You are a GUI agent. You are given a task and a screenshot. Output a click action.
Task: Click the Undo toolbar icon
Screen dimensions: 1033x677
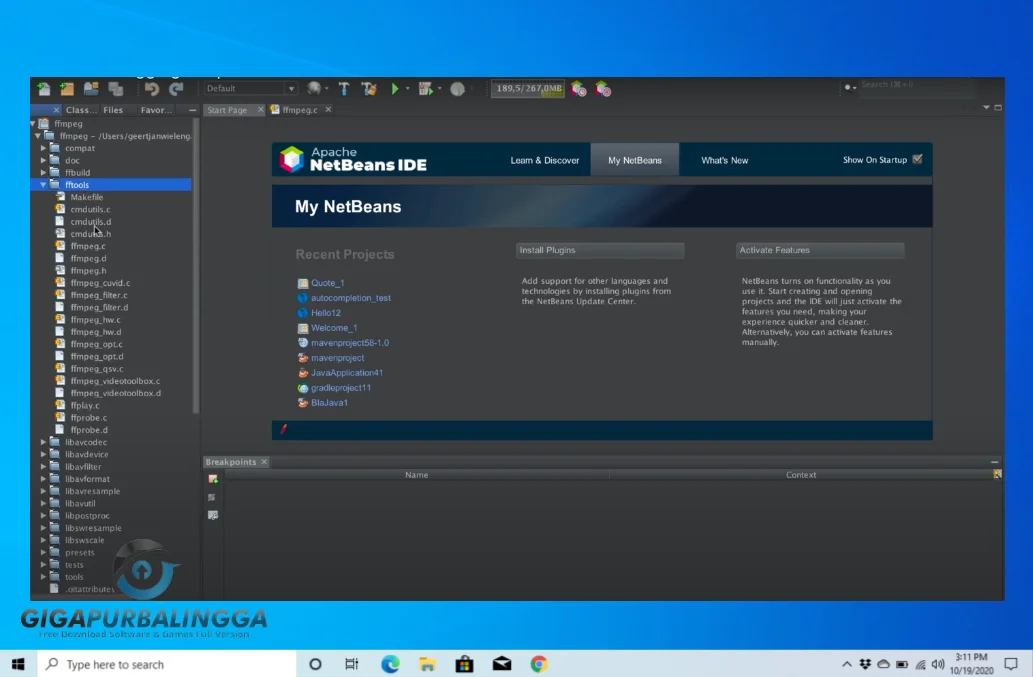point(152,89)
